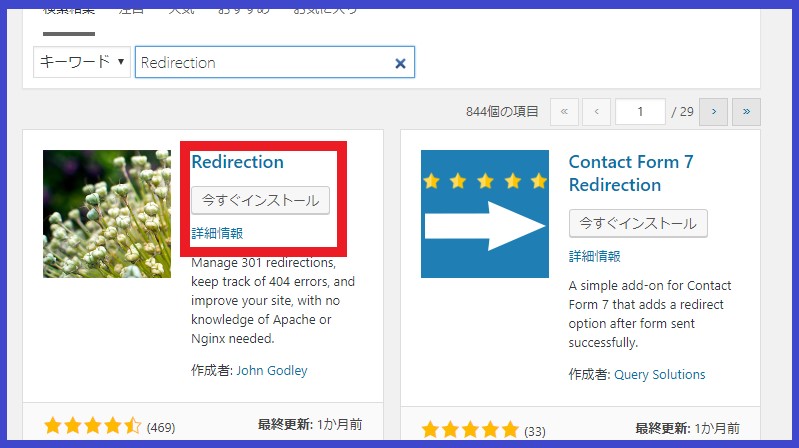Open the Redirection plugin flower thumbnail
This screenshot has height=448, width=799.
[107, 214]
